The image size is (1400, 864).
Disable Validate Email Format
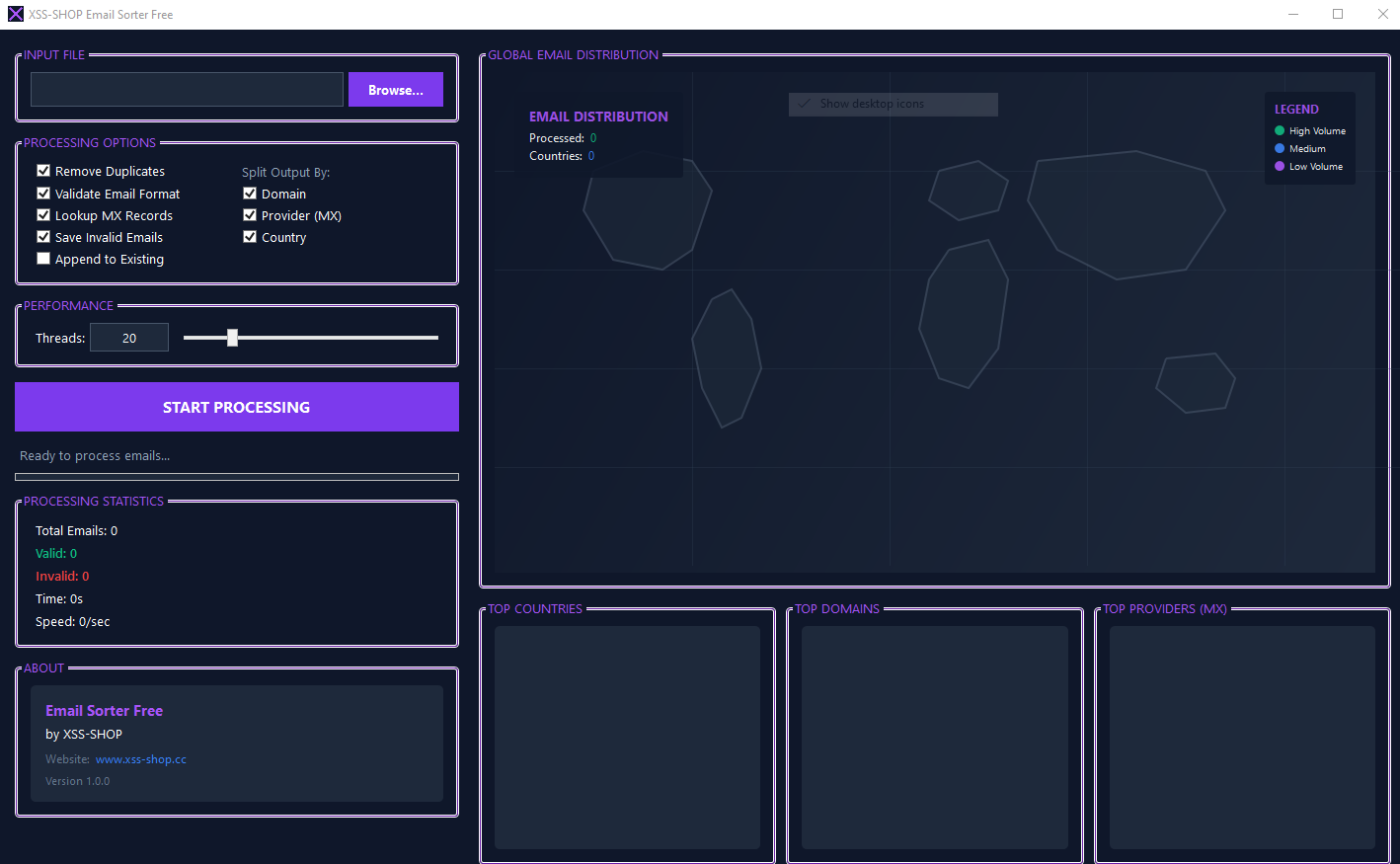click(43, 193)
